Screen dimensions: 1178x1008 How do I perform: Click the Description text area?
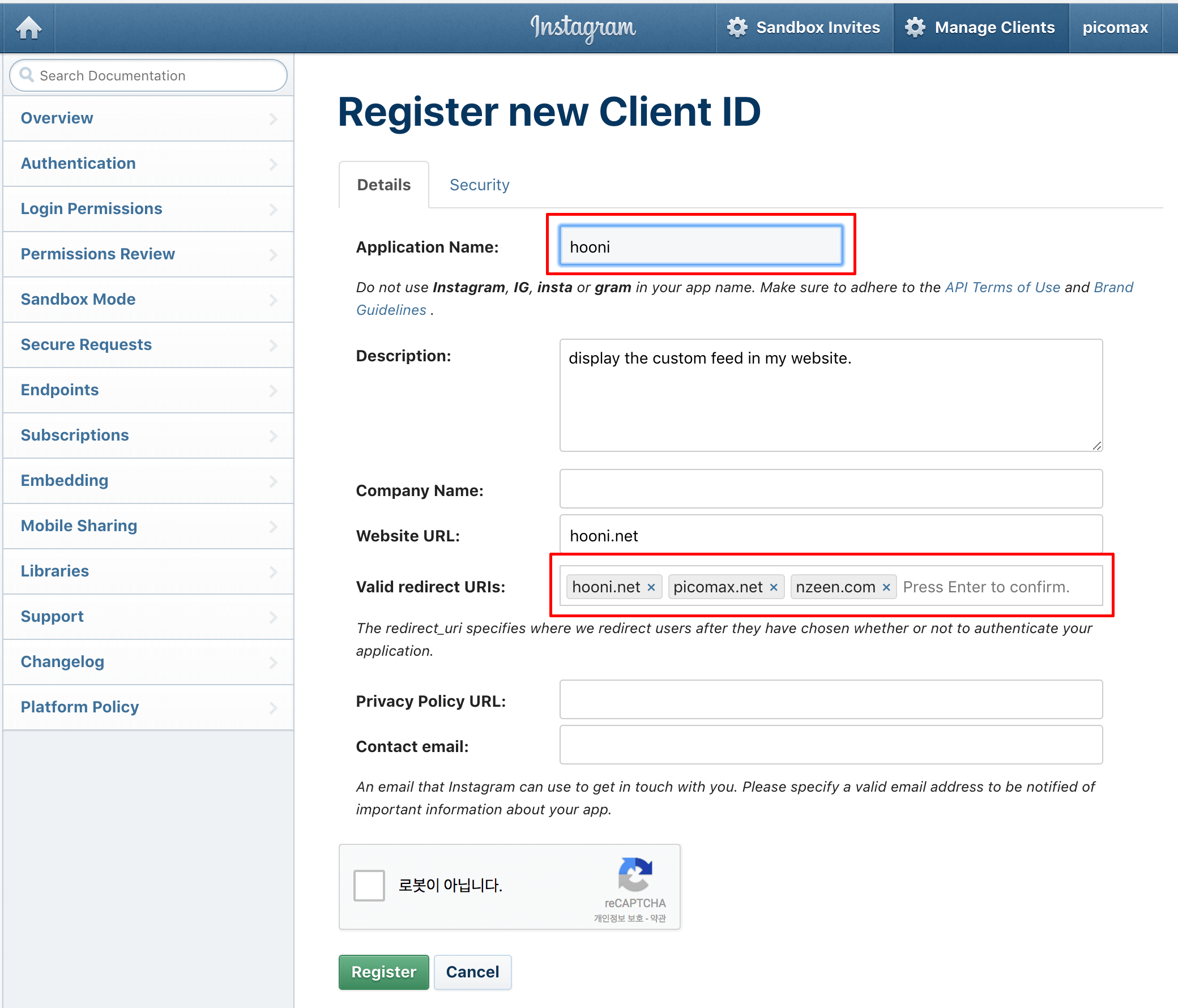[x=831, y=395]
